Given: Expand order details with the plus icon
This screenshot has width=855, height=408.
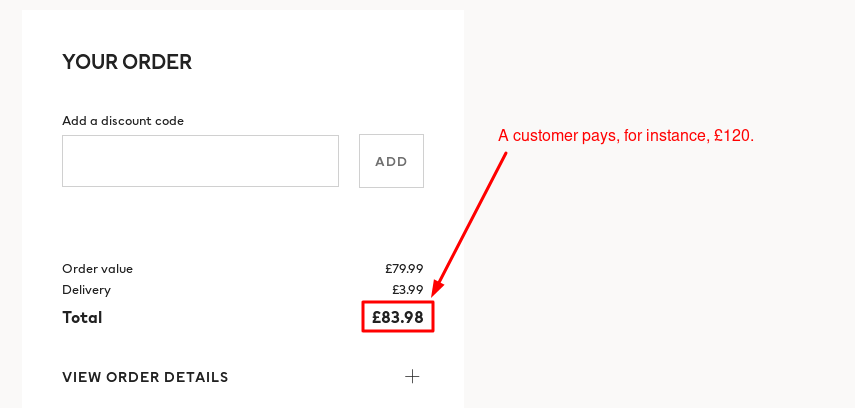Looking at the screenshot, I should click(x=412, y=376).
